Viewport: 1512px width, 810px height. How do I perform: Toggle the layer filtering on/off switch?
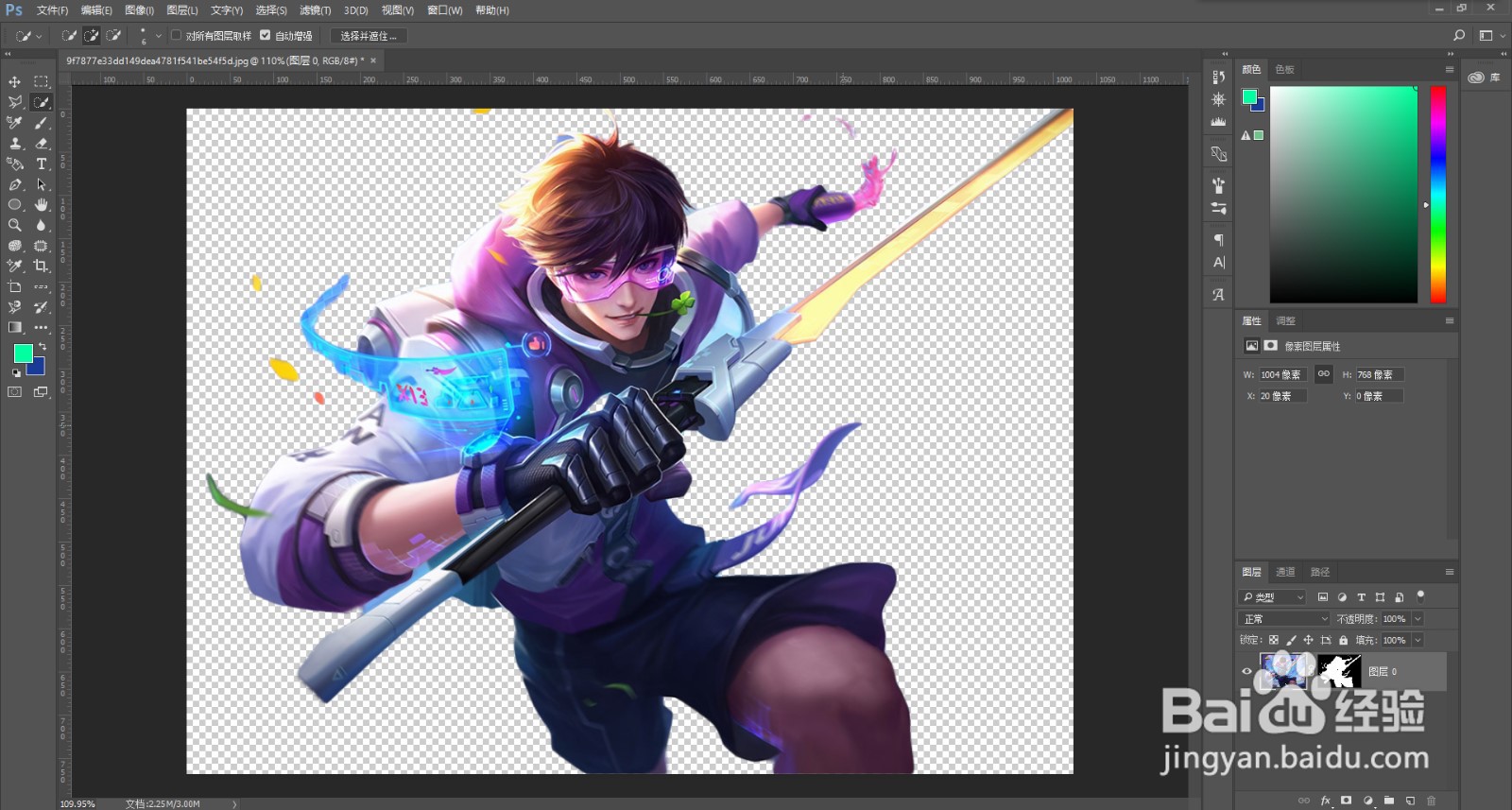click(x=1420, y=595)
